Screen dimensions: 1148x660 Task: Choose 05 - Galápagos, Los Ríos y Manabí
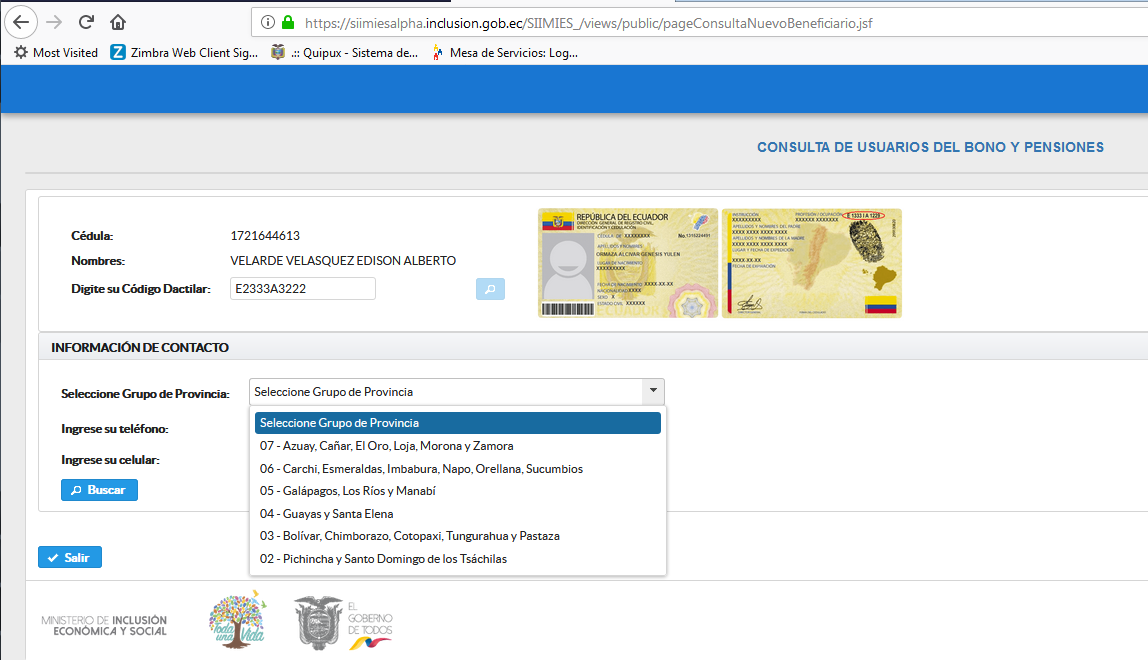pos(347,491)
